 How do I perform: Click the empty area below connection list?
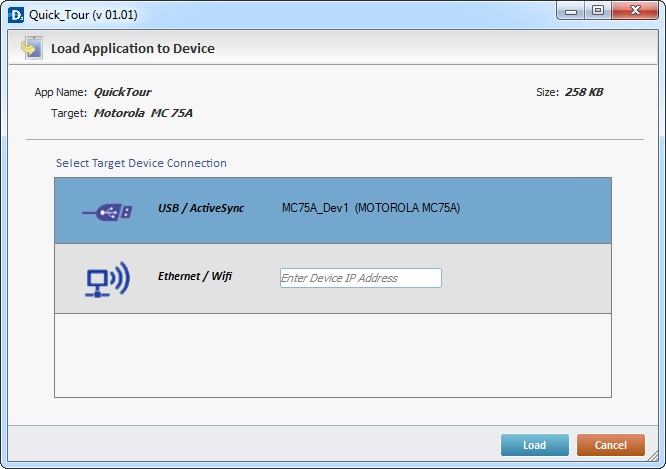click(x=333, y=355)
